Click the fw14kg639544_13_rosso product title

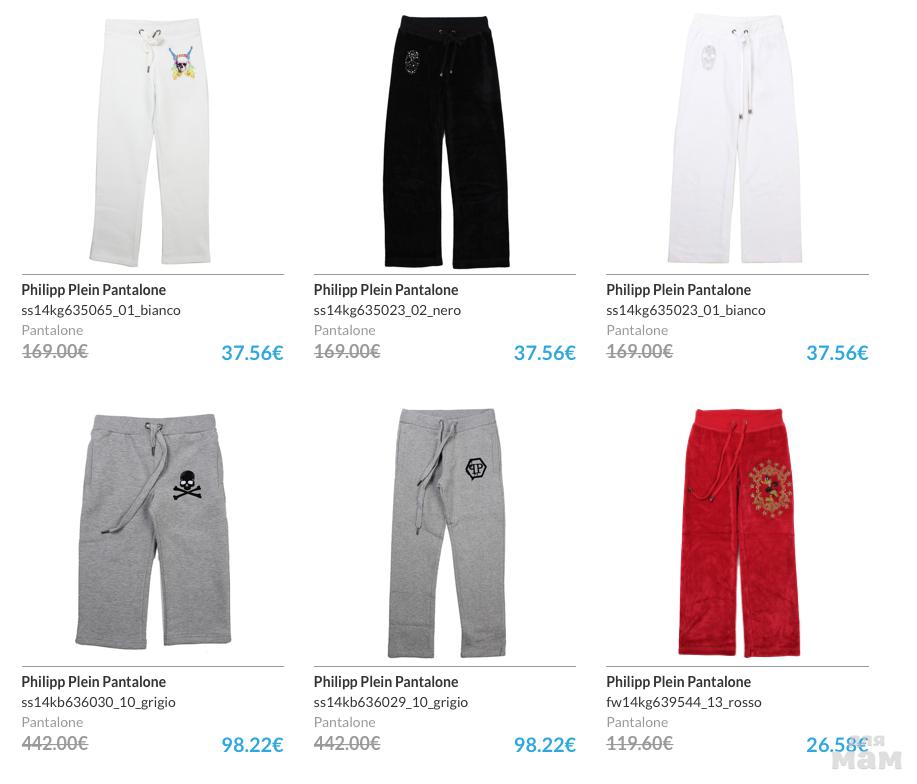(678, 682)
